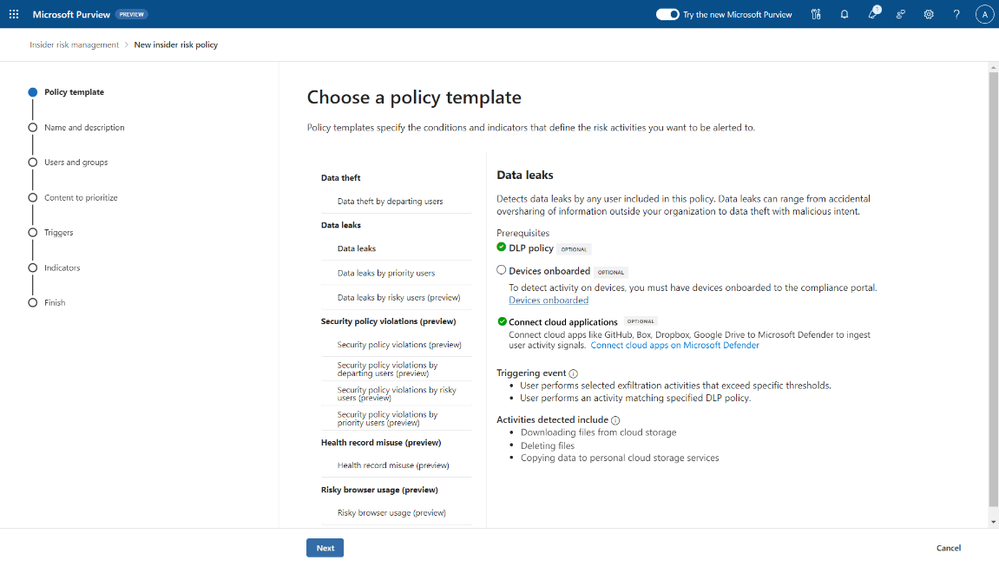999x562 pixels.
Task: Select the Indicators step
Action: [x=62, y=268]
